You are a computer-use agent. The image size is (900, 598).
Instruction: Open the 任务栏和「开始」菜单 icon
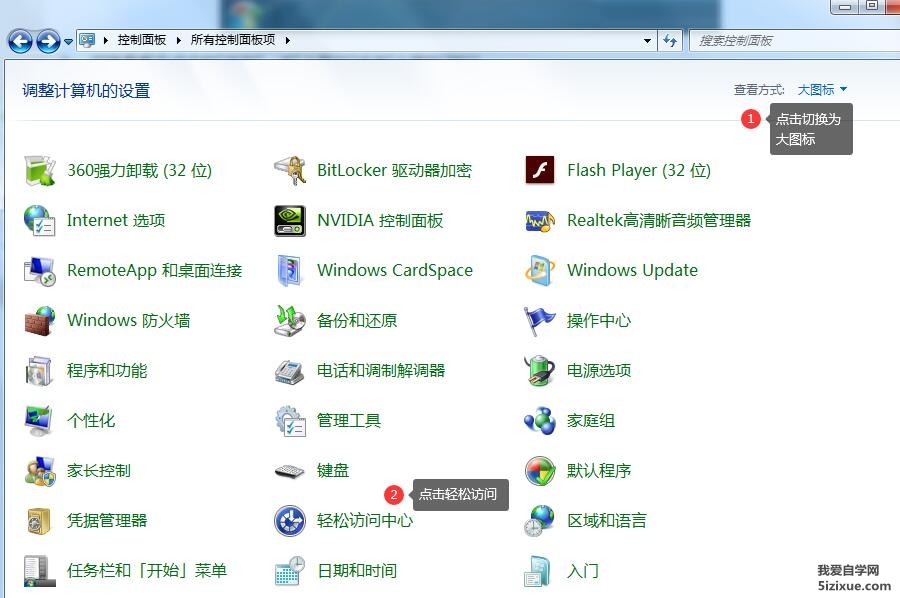(40, 570)
